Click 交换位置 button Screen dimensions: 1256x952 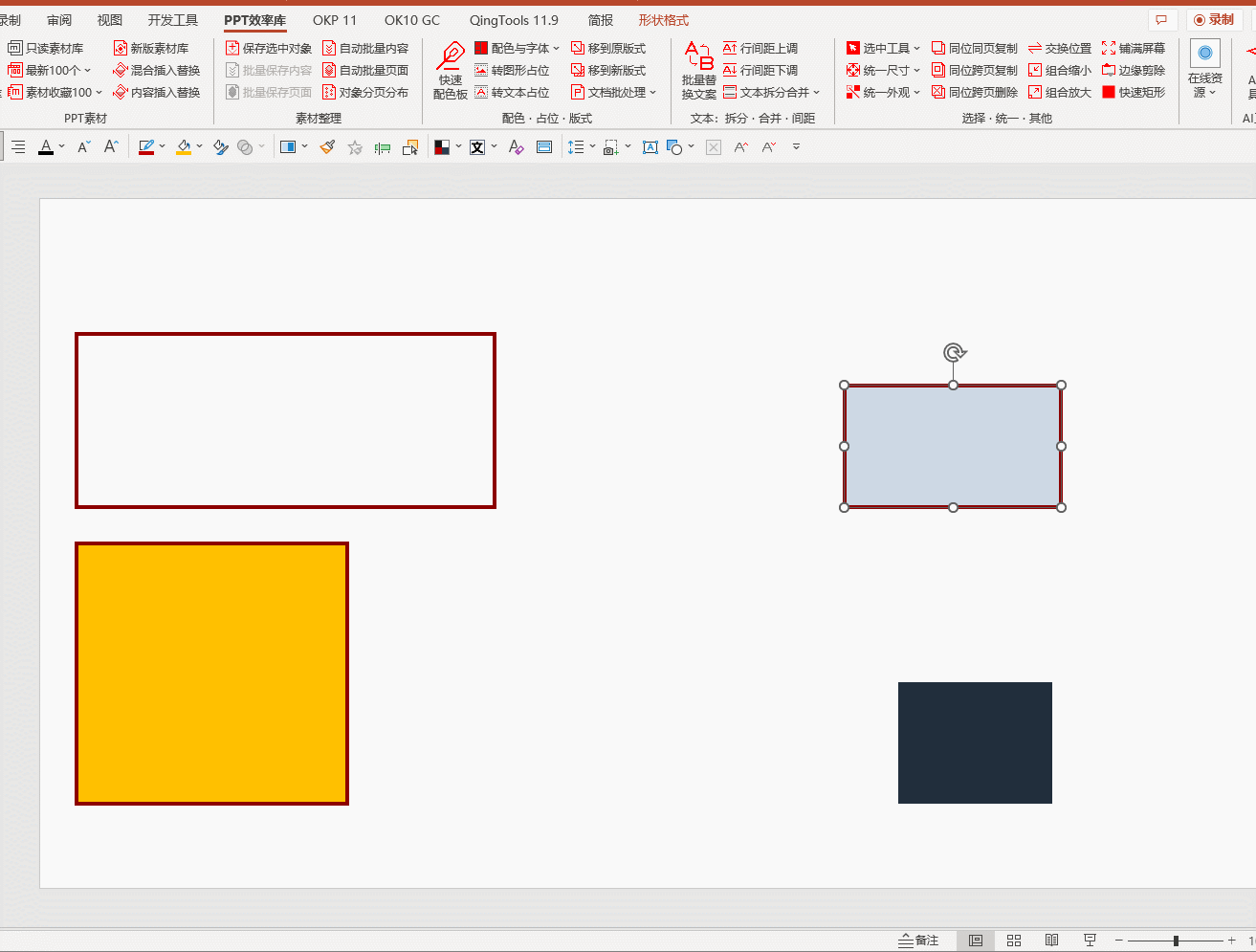tap(1060, 48)
